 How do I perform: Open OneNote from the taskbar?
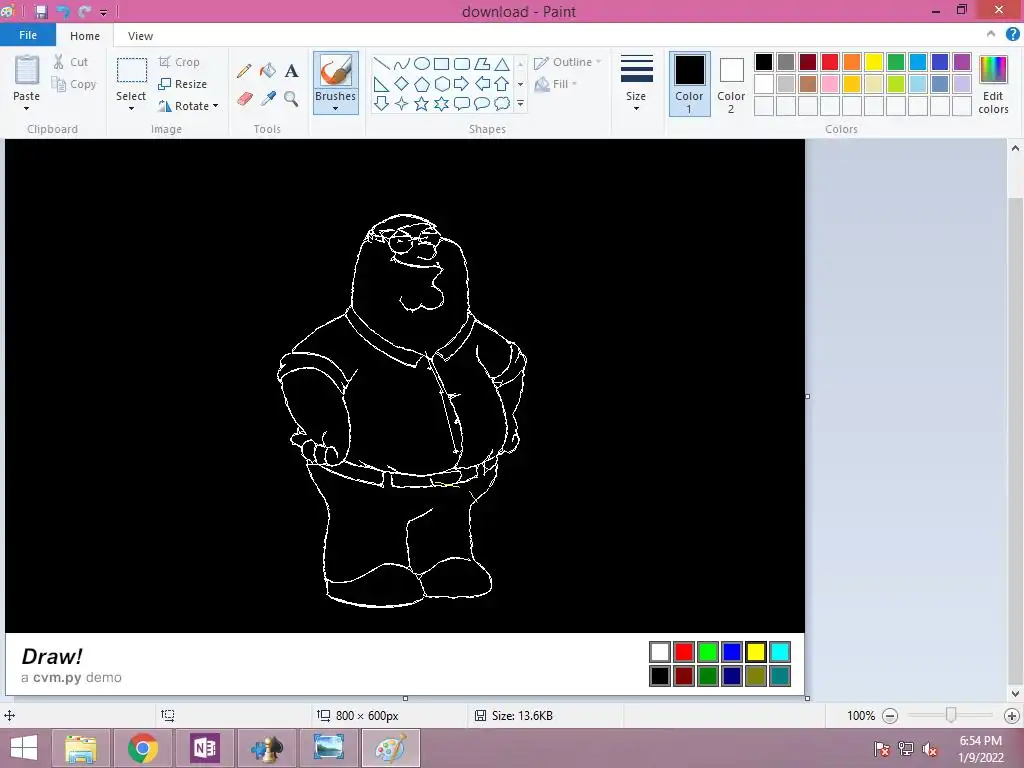tap(204, 748)
